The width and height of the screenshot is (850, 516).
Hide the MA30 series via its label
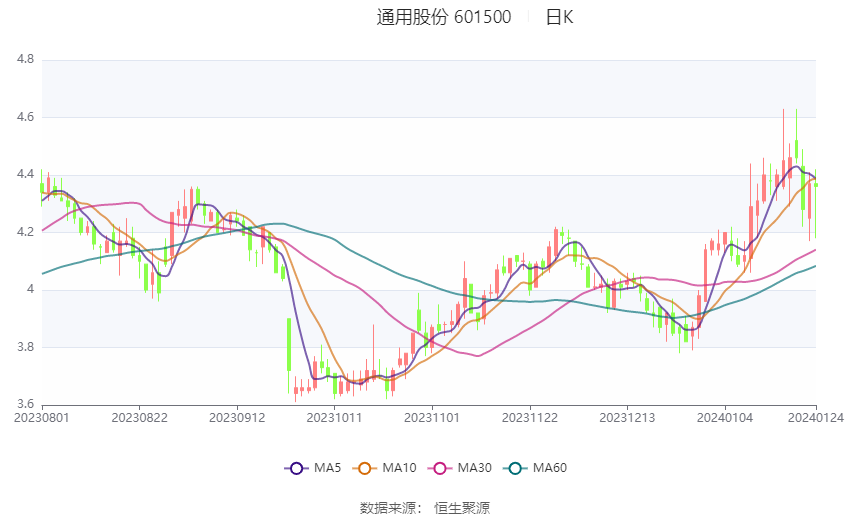click(x=474, y=468)
